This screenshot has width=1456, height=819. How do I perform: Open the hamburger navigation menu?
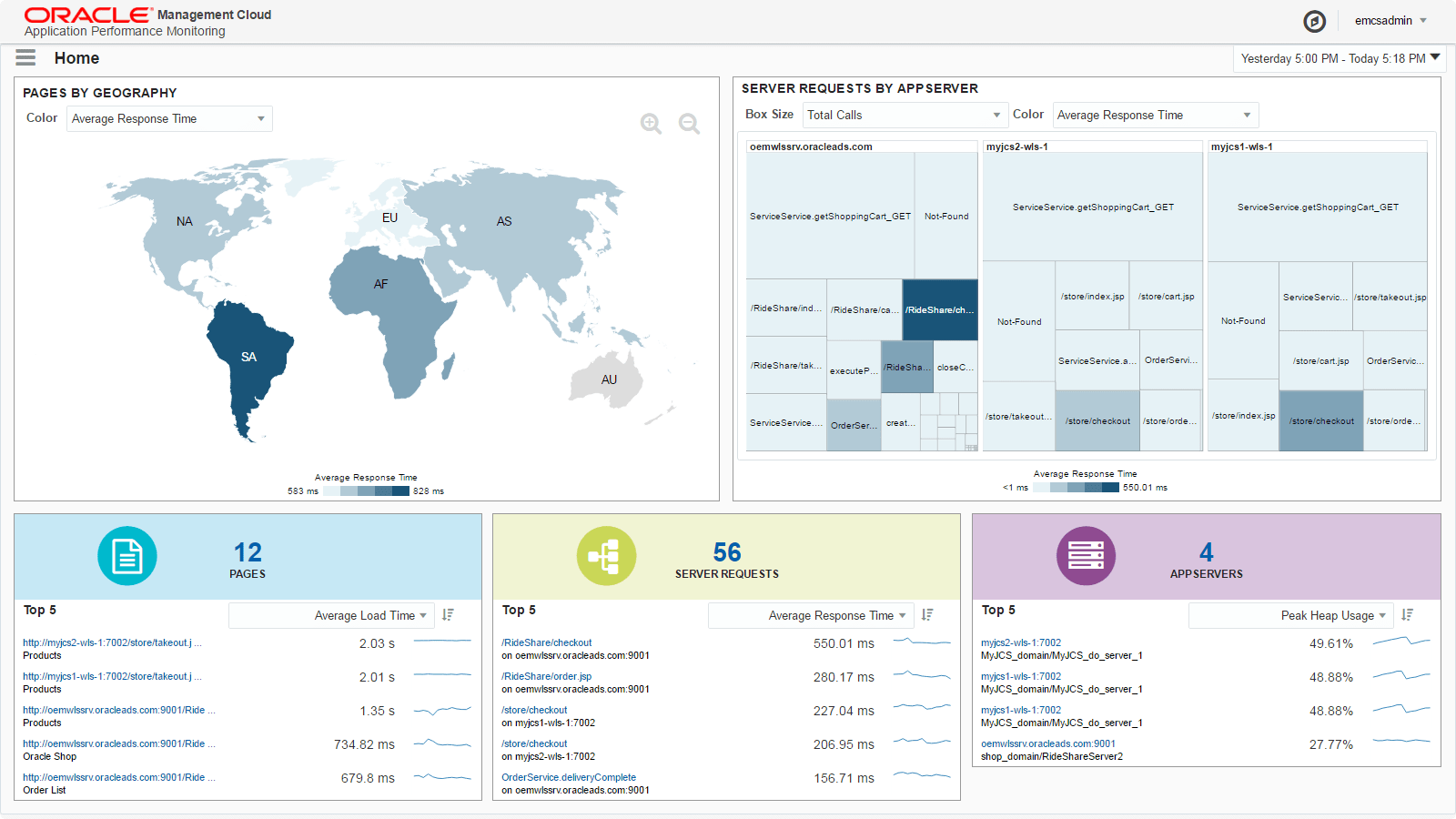click(x=25, y=58)
